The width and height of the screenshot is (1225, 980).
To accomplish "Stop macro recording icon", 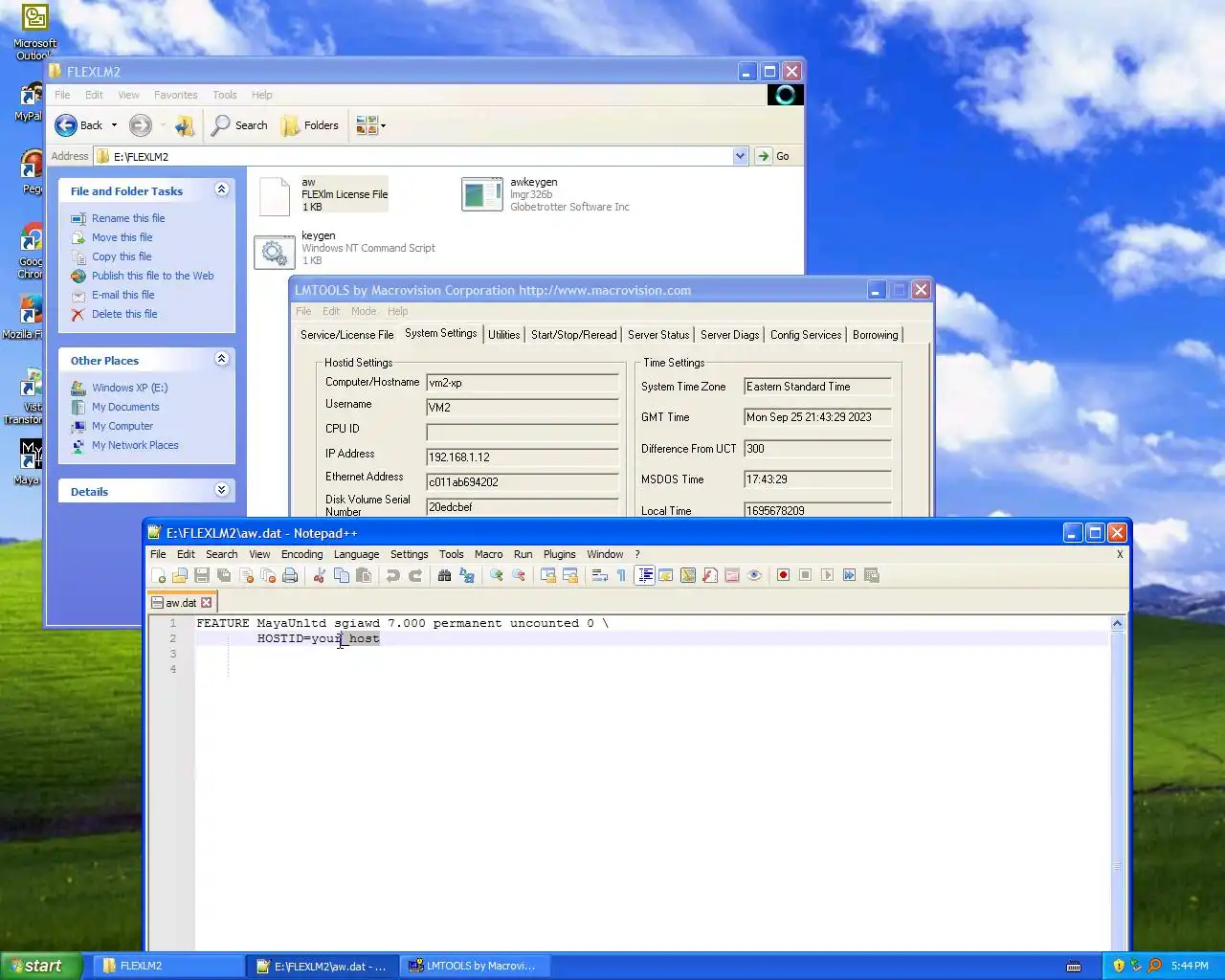I will tap(805, 575).
